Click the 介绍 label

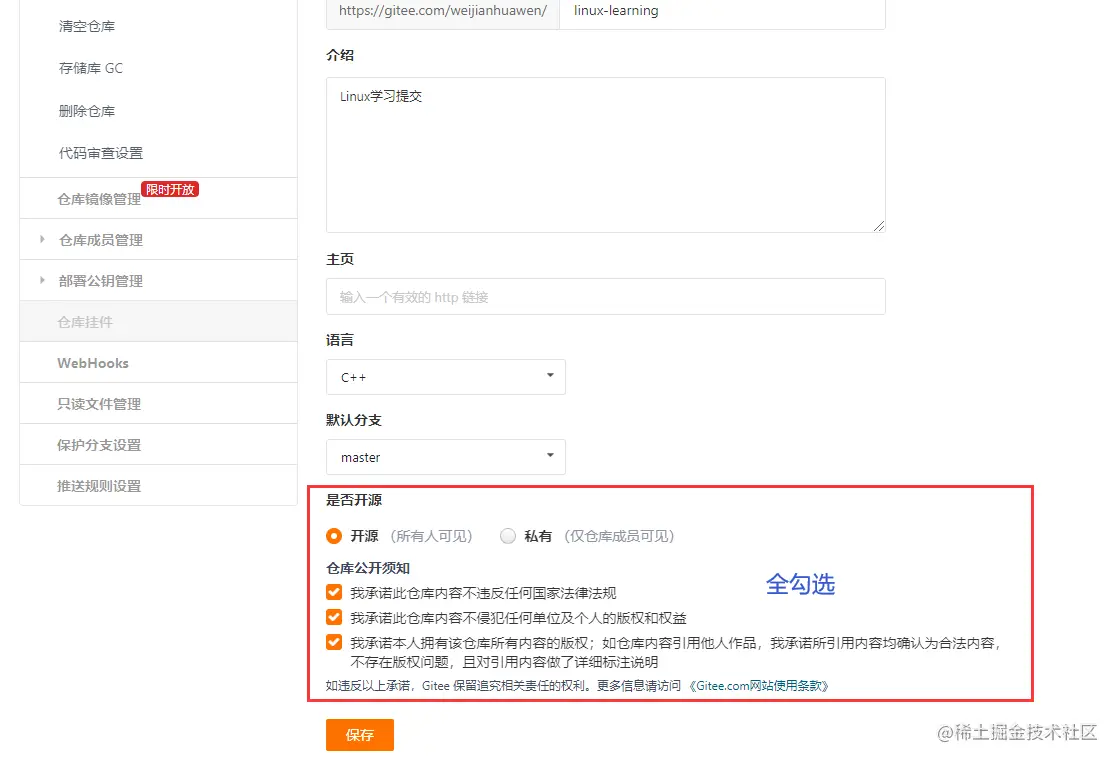(x=340, y=56)
